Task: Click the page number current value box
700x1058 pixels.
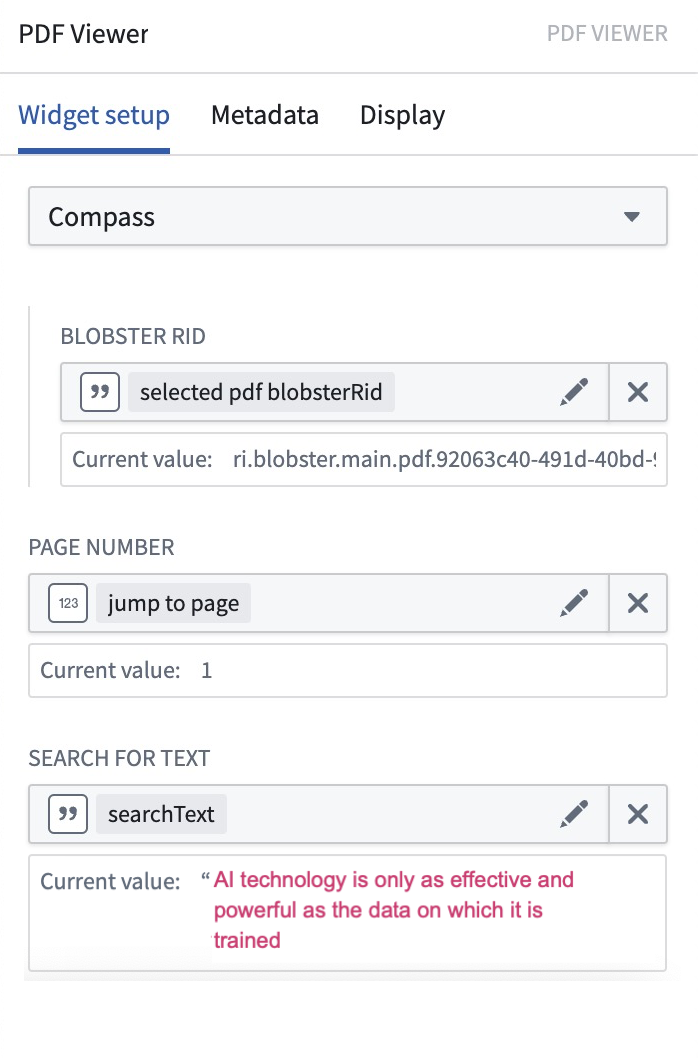Action: 348,671
